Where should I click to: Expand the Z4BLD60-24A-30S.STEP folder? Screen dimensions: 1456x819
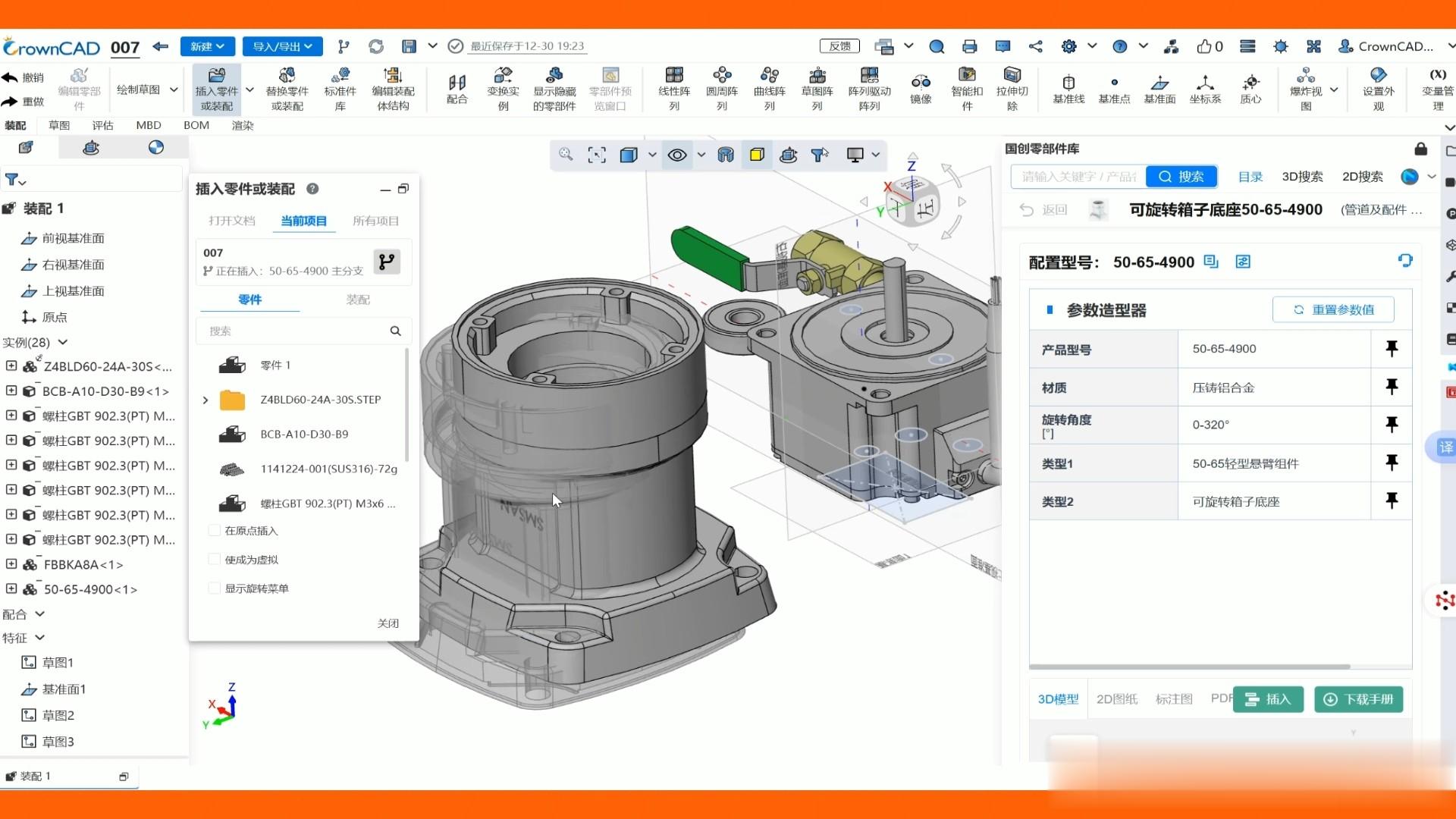pyautogui.click(x=205, y=400)
